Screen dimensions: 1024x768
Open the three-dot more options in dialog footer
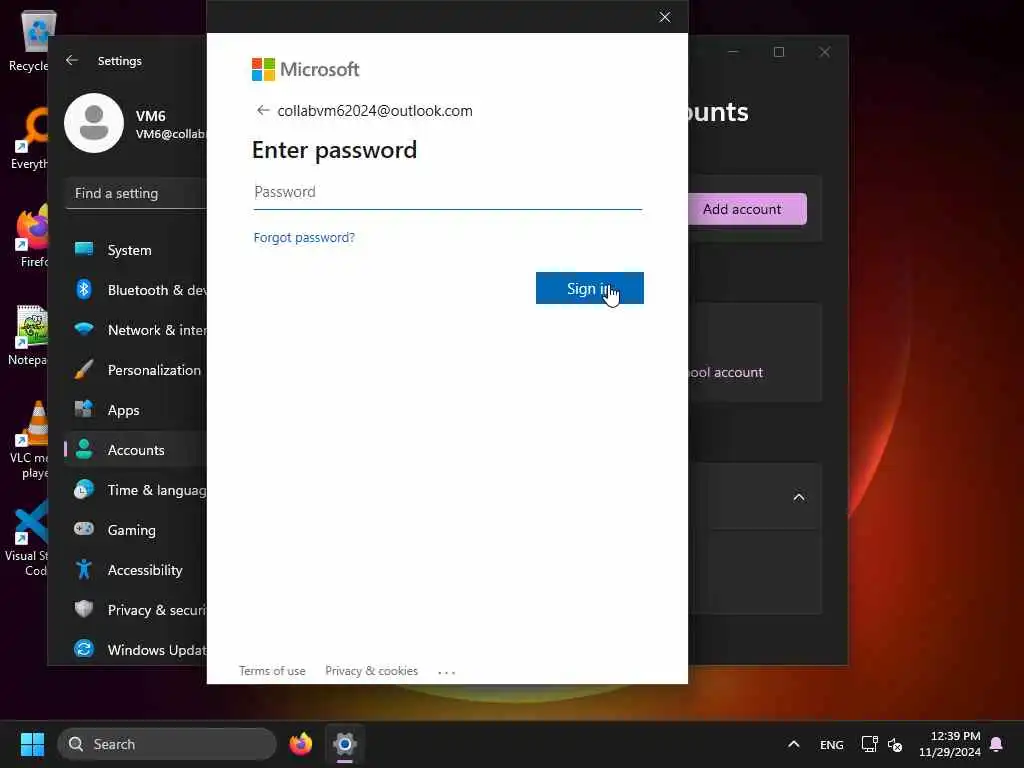[x=447, y=671]
